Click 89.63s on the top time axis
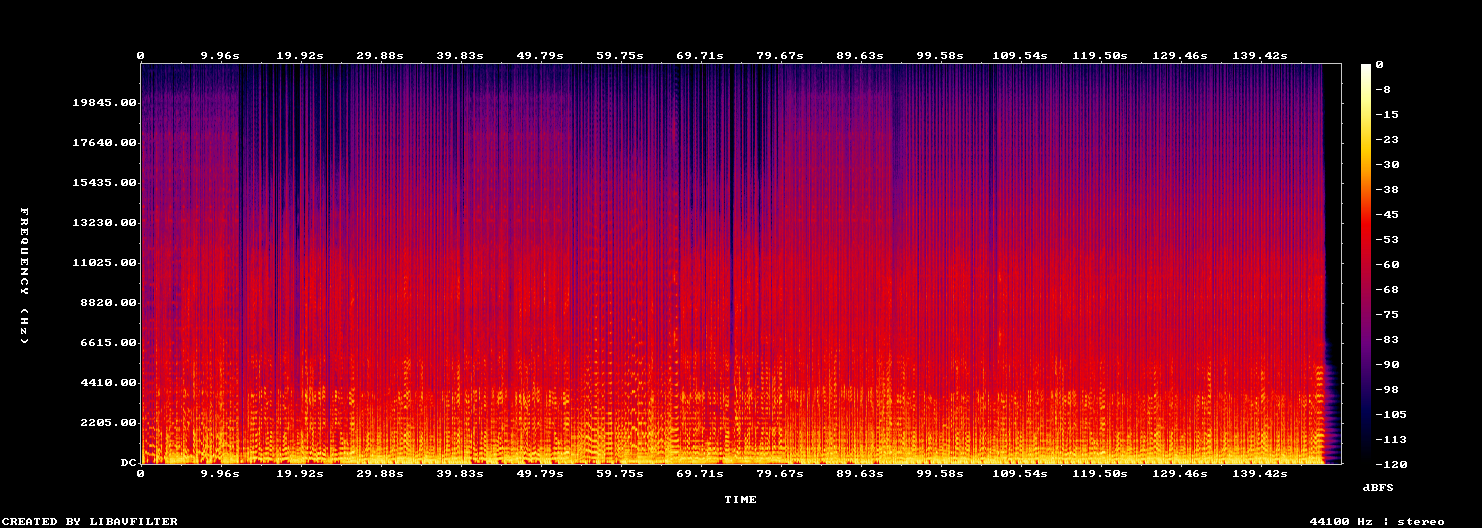 (x=860, y=56)
